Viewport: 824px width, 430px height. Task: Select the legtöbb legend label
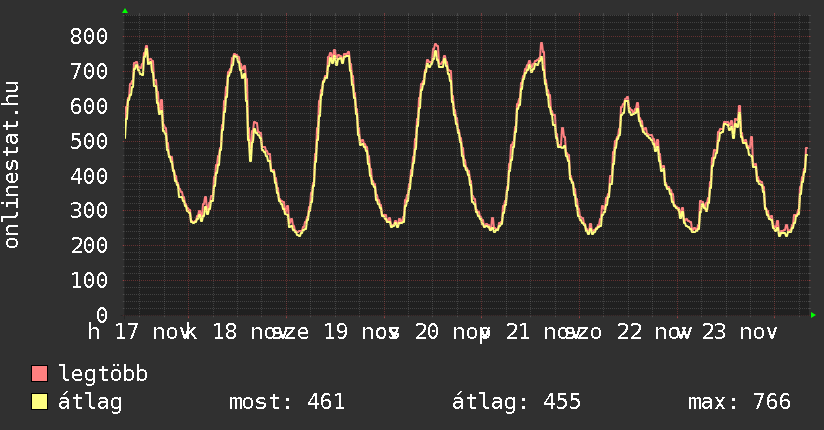pos(103,374)
